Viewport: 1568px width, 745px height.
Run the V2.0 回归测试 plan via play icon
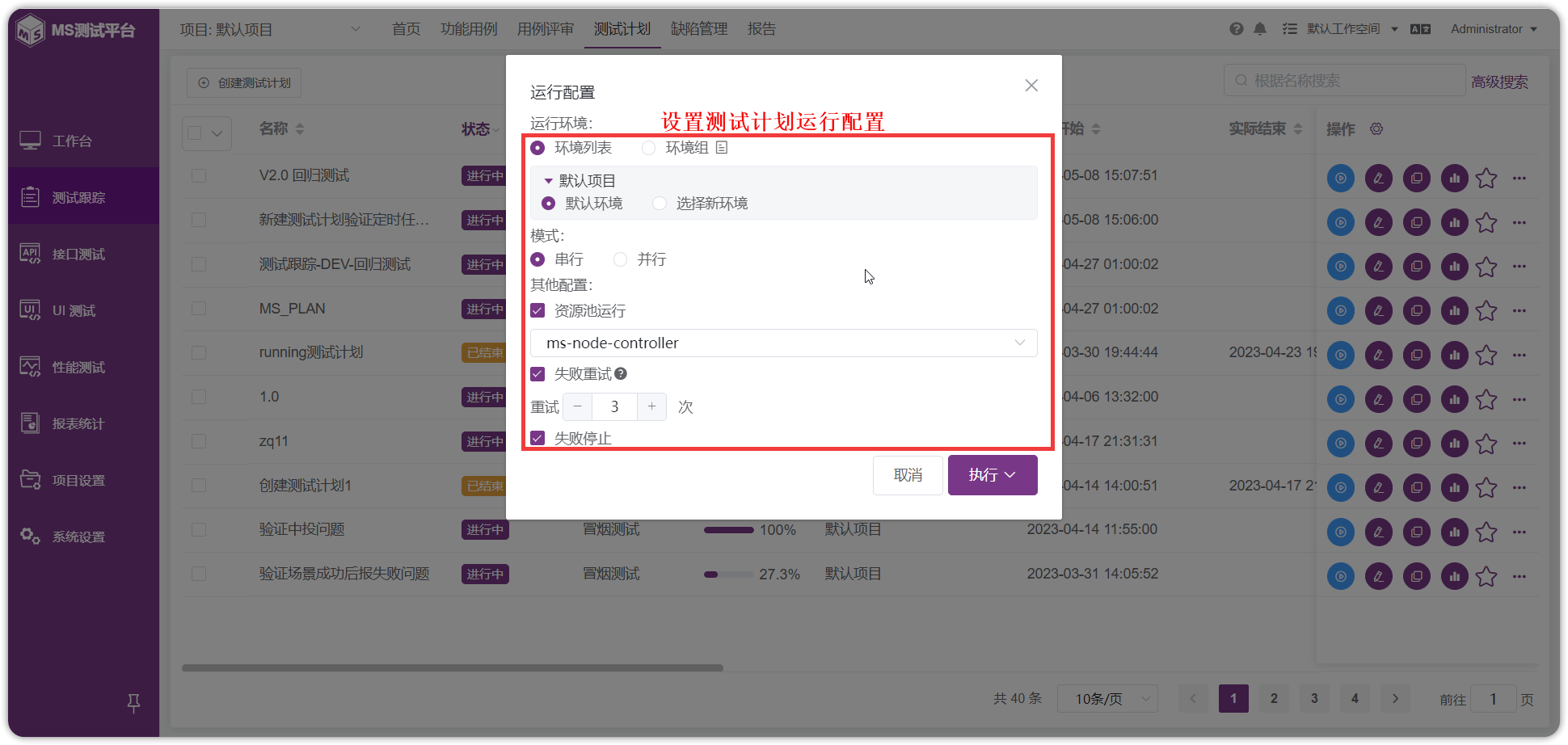(x=1341, y=179)
